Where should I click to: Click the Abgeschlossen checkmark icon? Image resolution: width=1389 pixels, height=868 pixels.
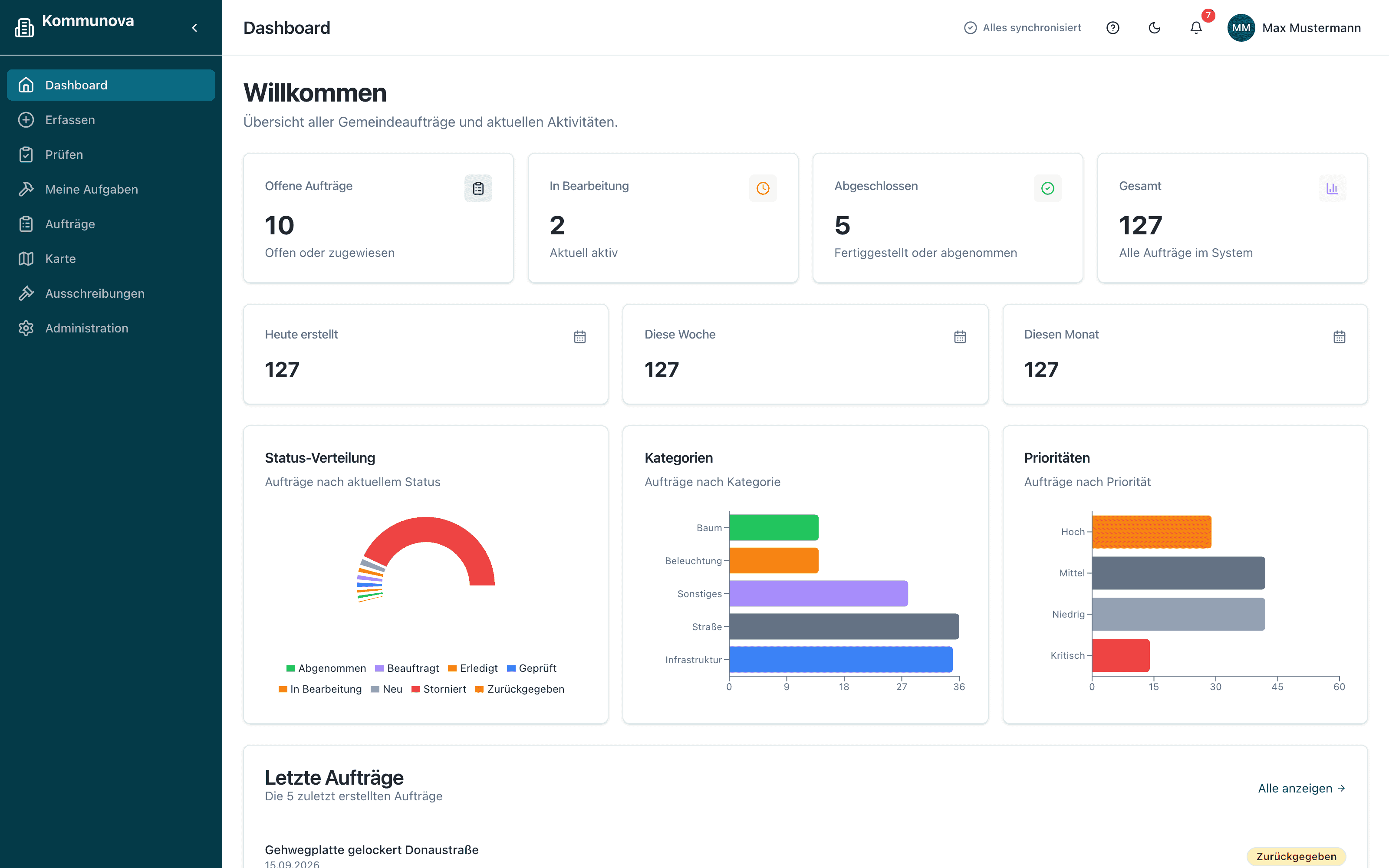coord(1047,188)
